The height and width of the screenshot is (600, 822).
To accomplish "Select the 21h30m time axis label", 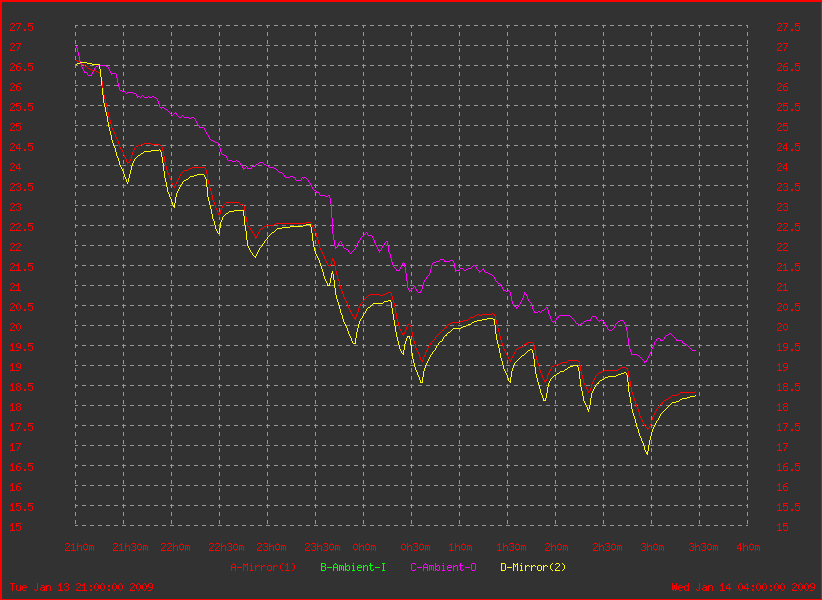I will click(131, 547).
